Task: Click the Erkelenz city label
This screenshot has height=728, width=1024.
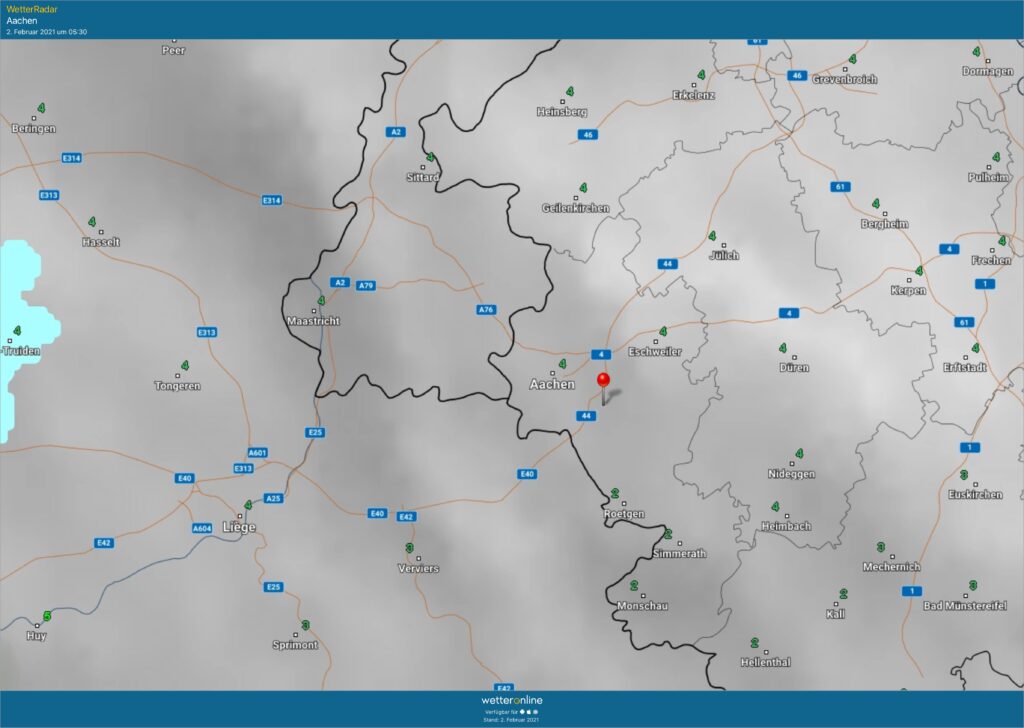Action: coord(694,95)
